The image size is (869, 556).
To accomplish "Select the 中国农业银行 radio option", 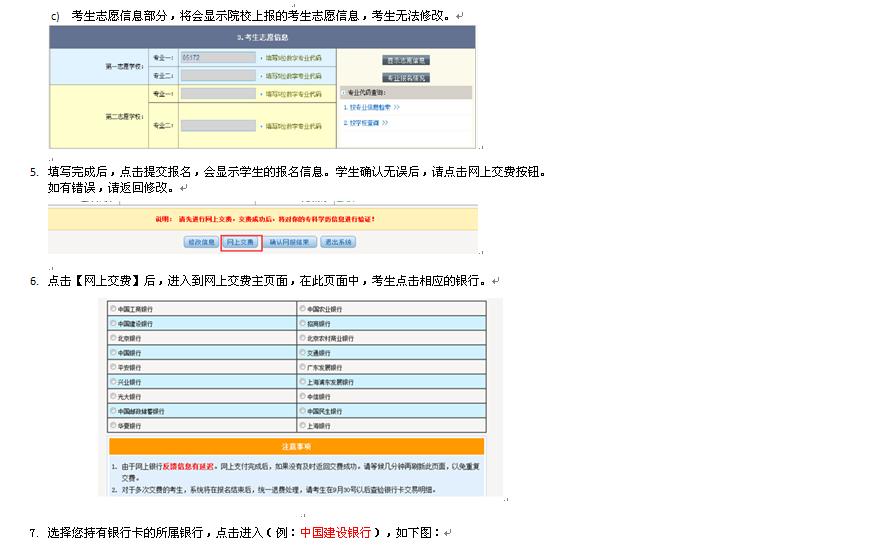I will point(303,310).
